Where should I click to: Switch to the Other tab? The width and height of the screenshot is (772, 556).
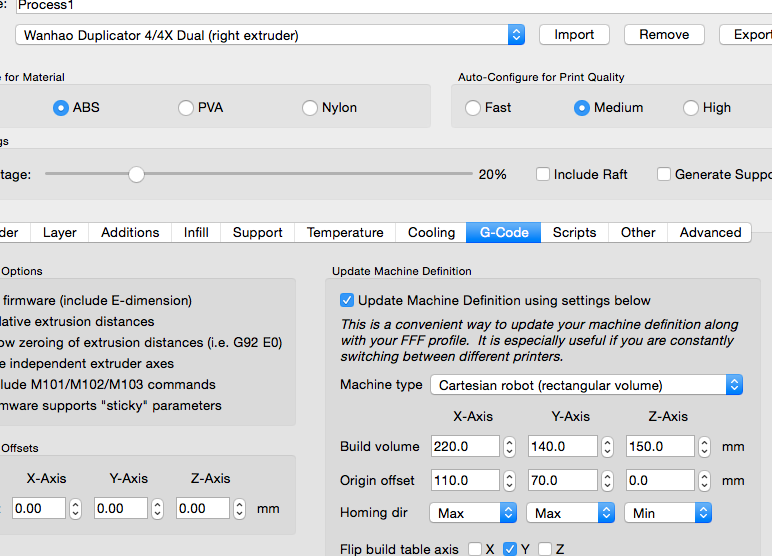638,232
